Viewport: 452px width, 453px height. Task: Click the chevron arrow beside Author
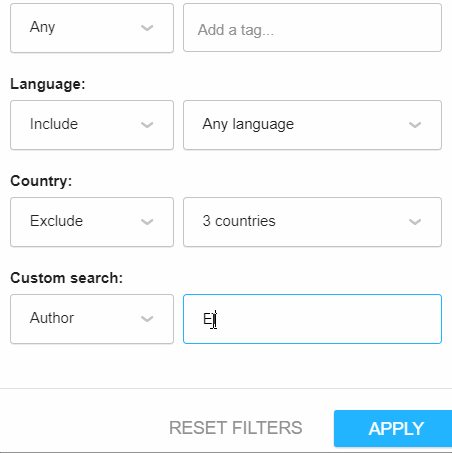(147, 319)
